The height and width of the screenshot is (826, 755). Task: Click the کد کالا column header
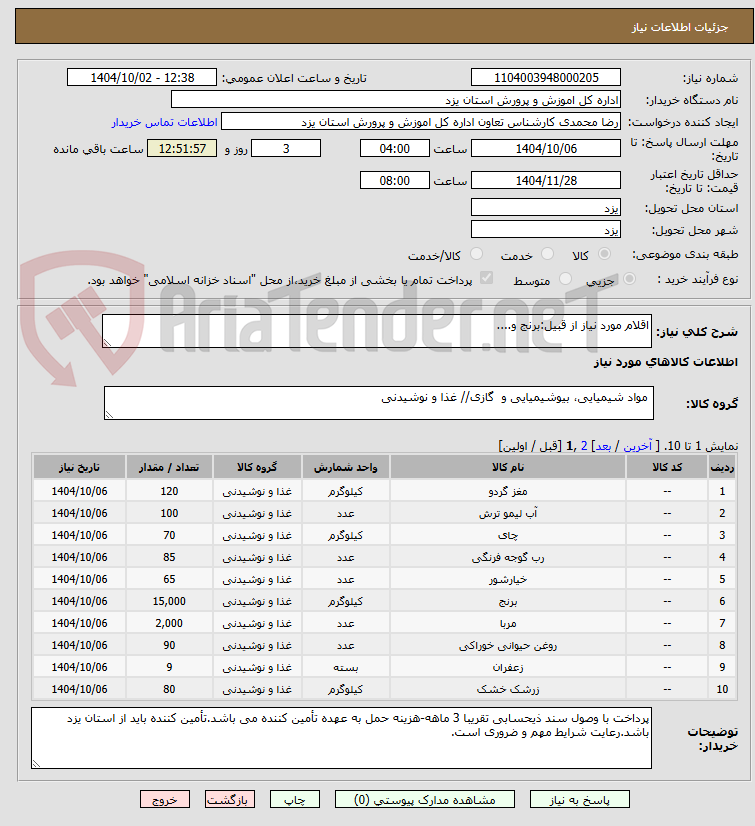(x=667, y=467)
